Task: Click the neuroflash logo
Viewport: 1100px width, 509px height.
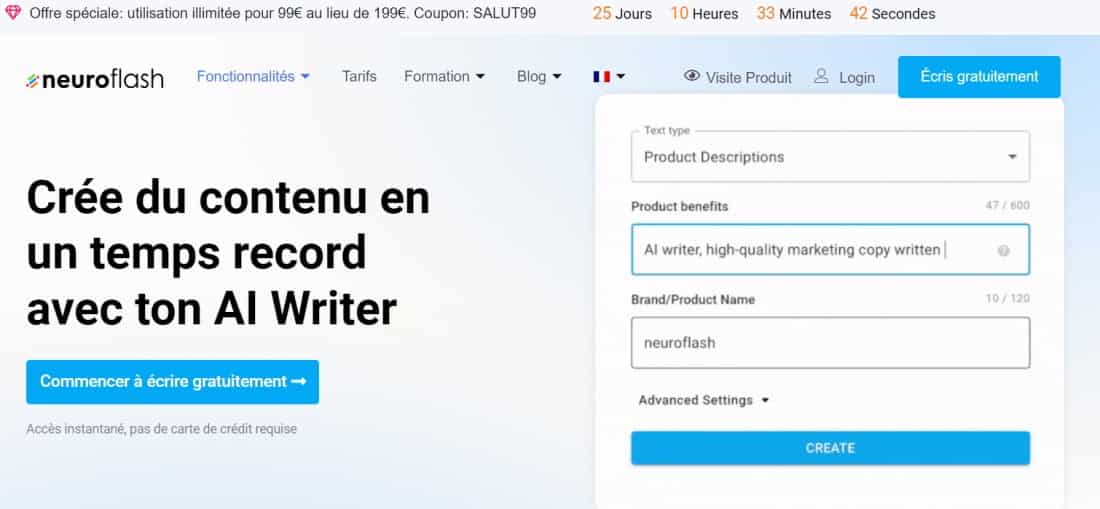Action: pyautogui.click(x=95, y=79)
